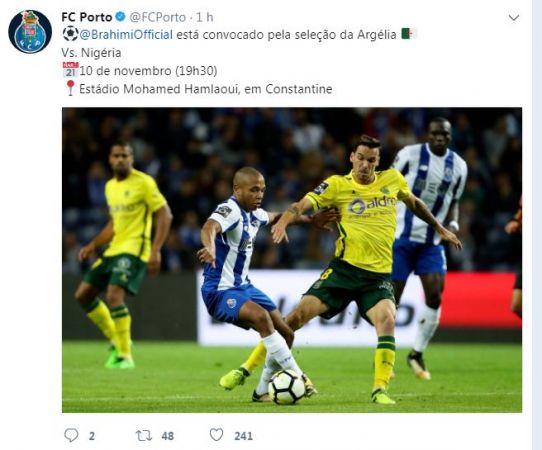View the 2 replies count
This screenshot has width=542, height=450.
coord(92,436)
